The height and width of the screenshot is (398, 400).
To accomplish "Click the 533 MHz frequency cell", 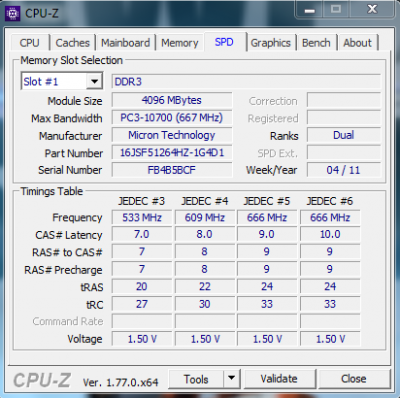I will pyautogui.click(x=142, y=218).
